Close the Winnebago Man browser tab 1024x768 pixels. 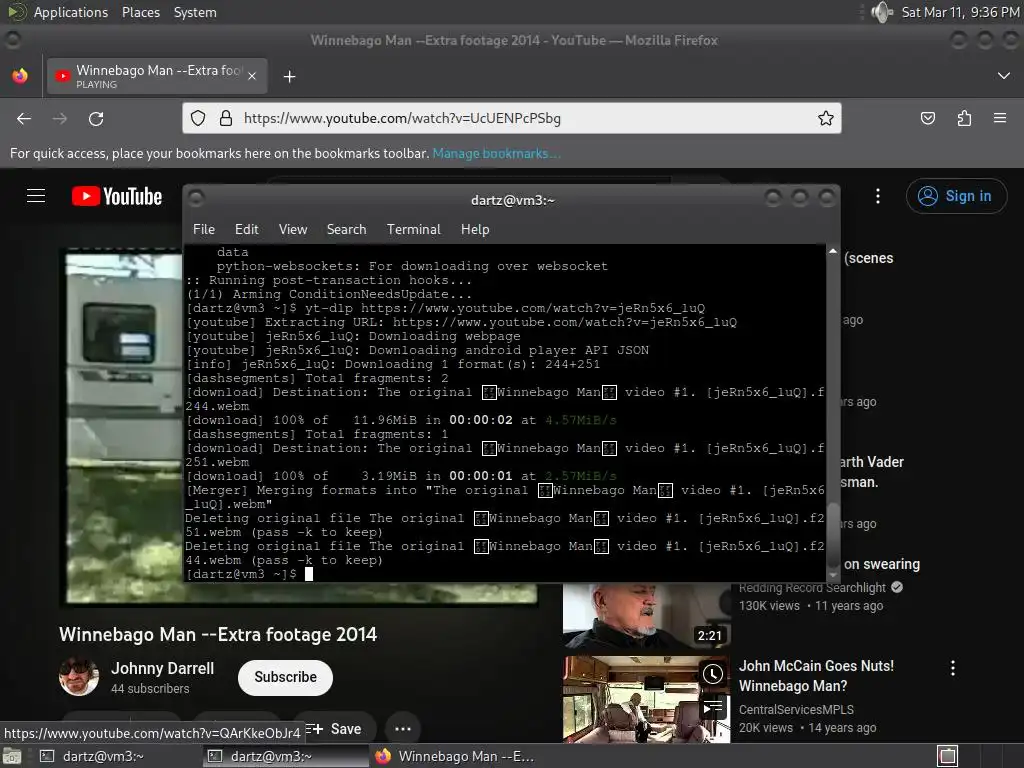pyautogui.click(x=252, y=76)
